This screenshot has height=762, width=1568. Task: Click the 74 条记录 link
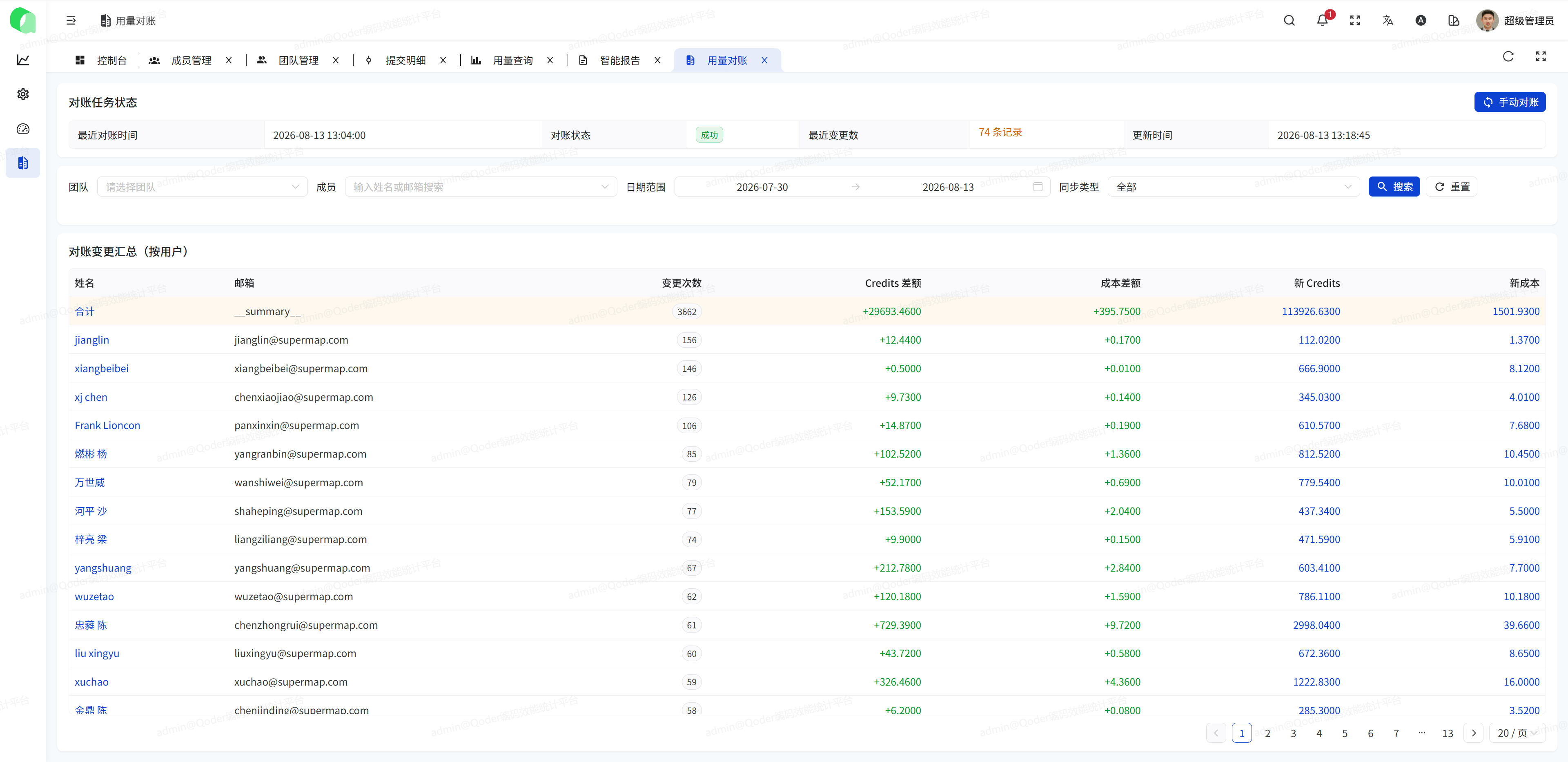1000,132
